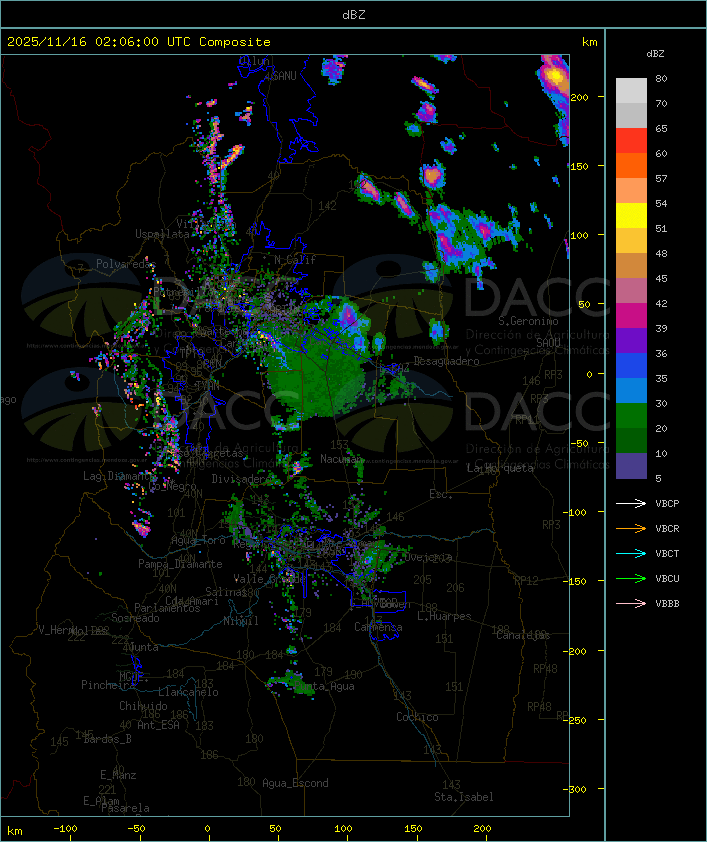Click the Pampa_Diamante place label

(x=180, y=564)
